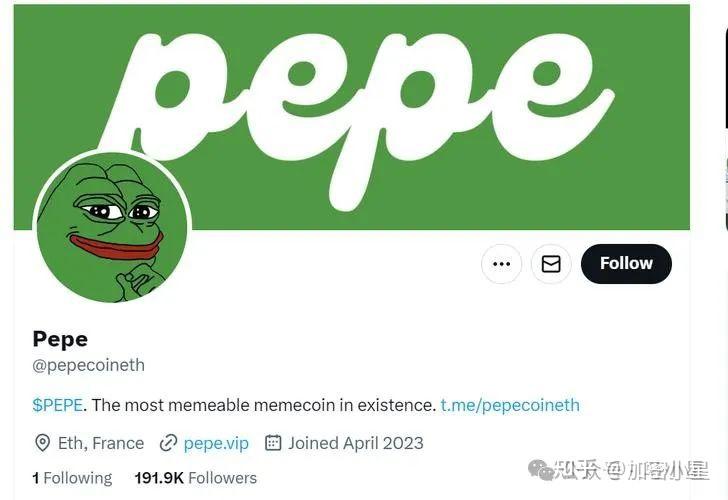
Task: Open the 1 Following list
Action: tap(72, 478)
